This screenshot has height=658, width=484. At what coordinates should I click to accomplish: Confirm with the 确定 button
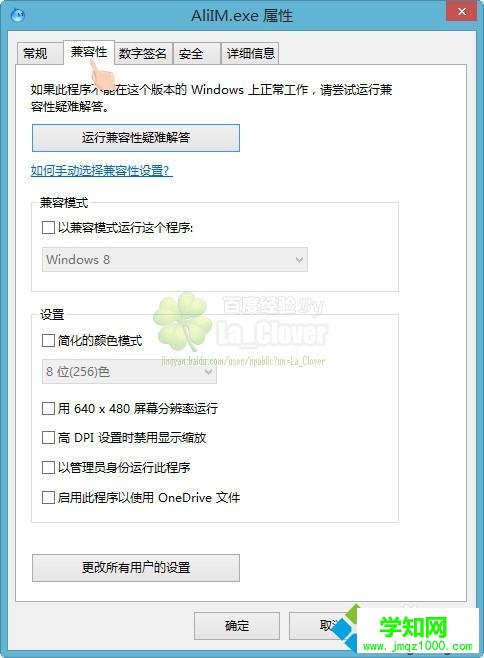237,626
